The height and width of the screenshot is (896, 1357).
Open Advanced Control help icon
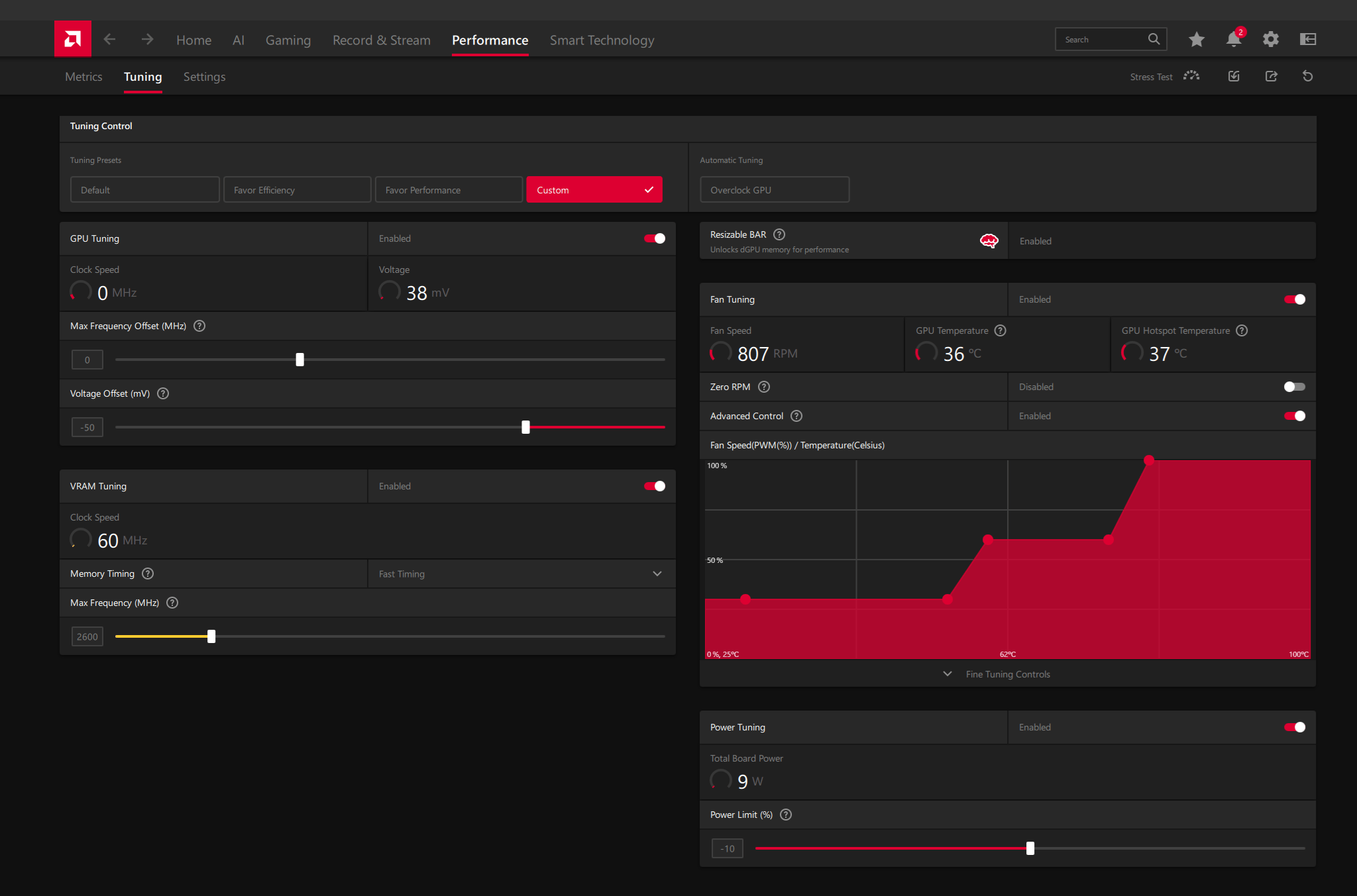tap(797, 416)
